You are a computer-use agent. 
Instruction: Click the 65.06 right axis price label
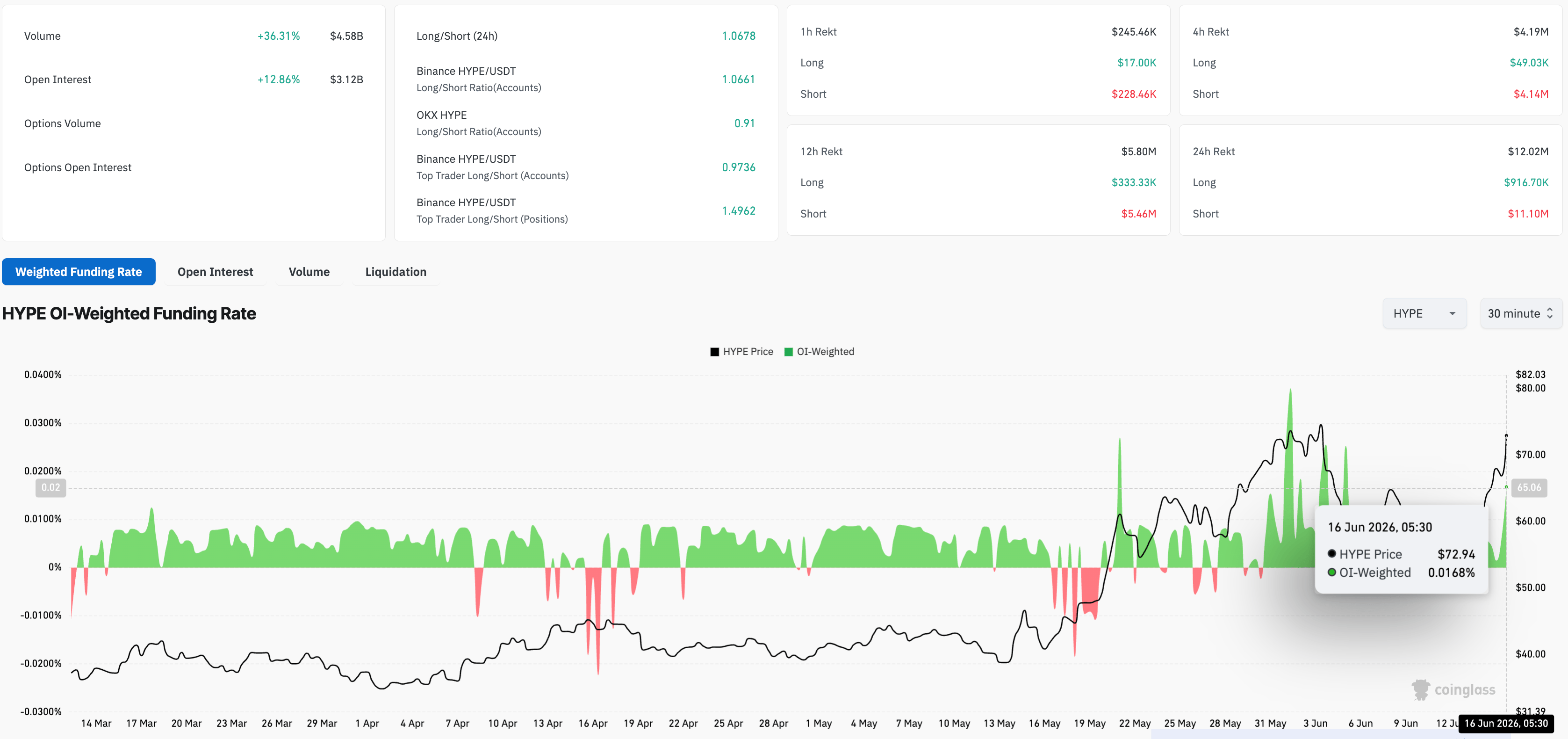coord(1530,487)
